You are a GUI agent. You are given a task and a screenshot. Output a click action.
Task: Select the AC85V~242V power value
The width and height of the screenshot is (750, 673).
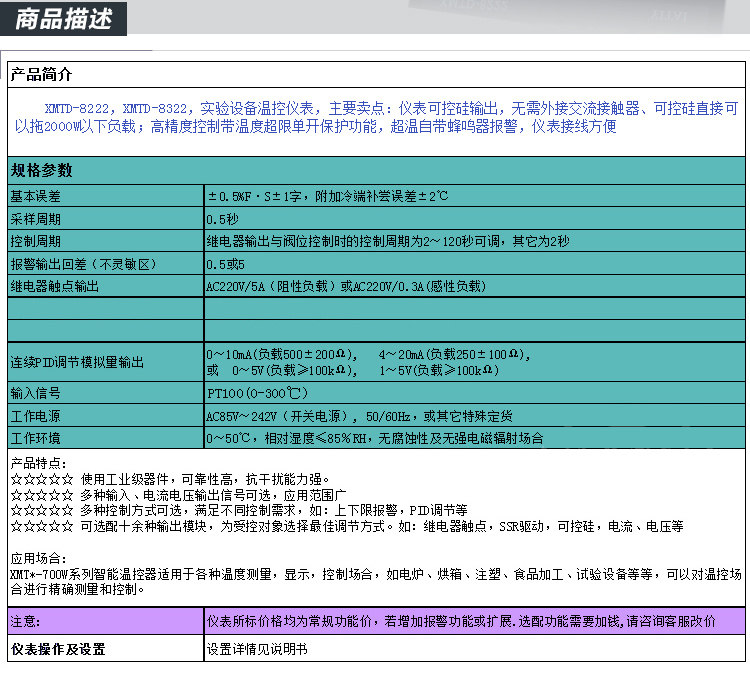tap(359, 416)
